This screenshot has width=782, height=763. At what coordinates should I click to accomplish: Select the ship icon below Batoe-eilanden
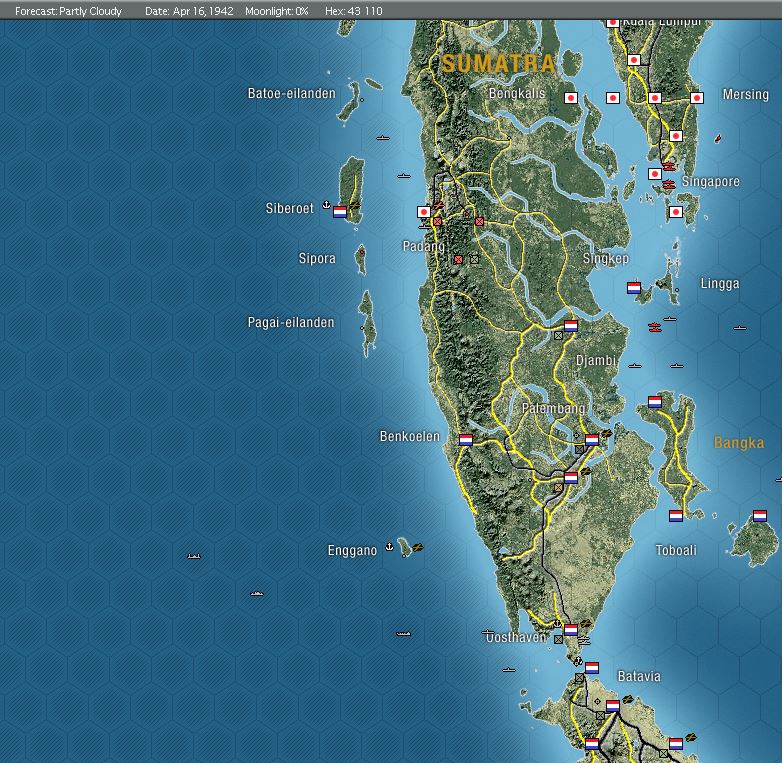pos(383,138)
